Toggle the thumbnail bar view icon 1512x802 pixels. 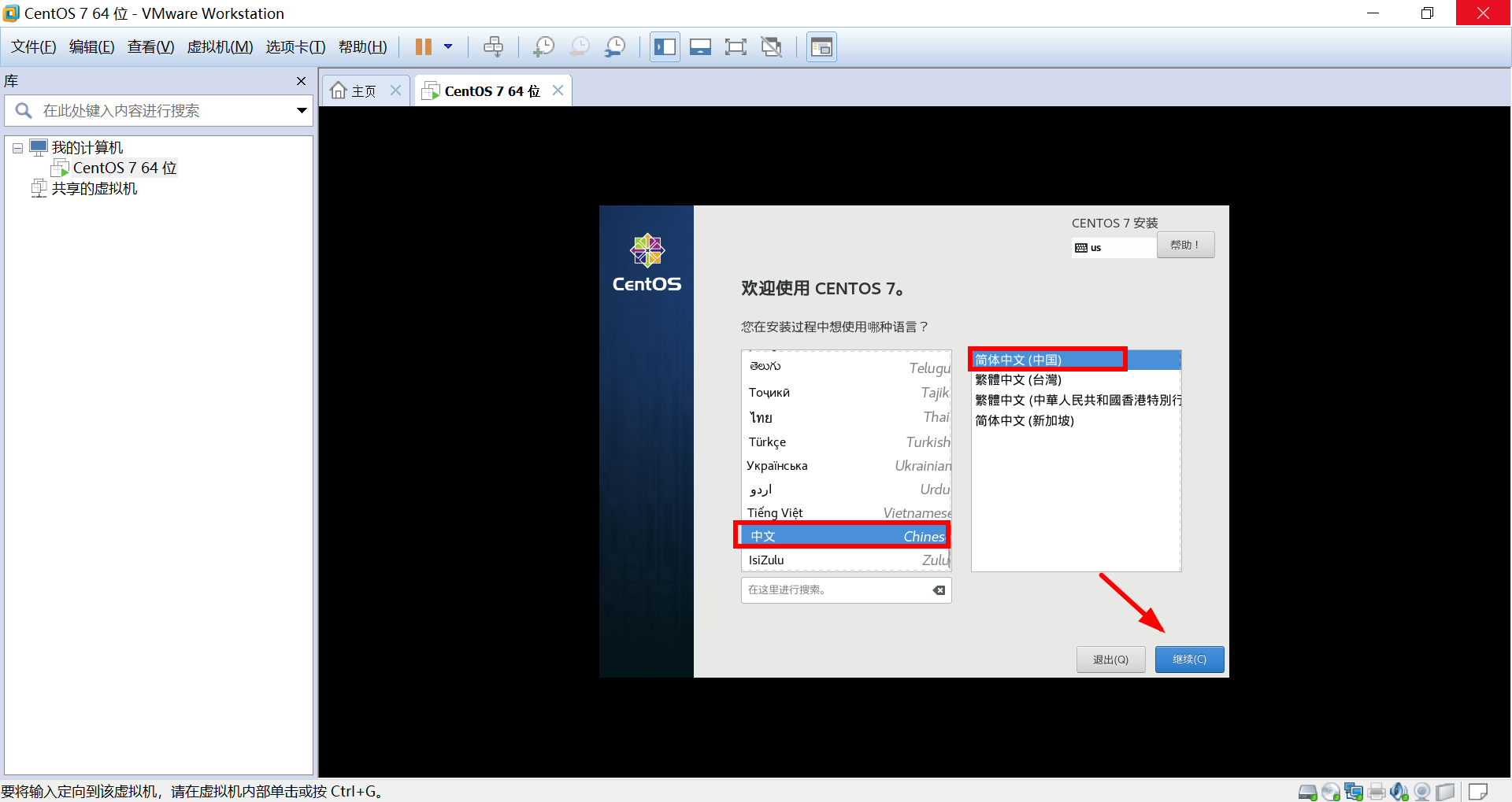(700, 47)
